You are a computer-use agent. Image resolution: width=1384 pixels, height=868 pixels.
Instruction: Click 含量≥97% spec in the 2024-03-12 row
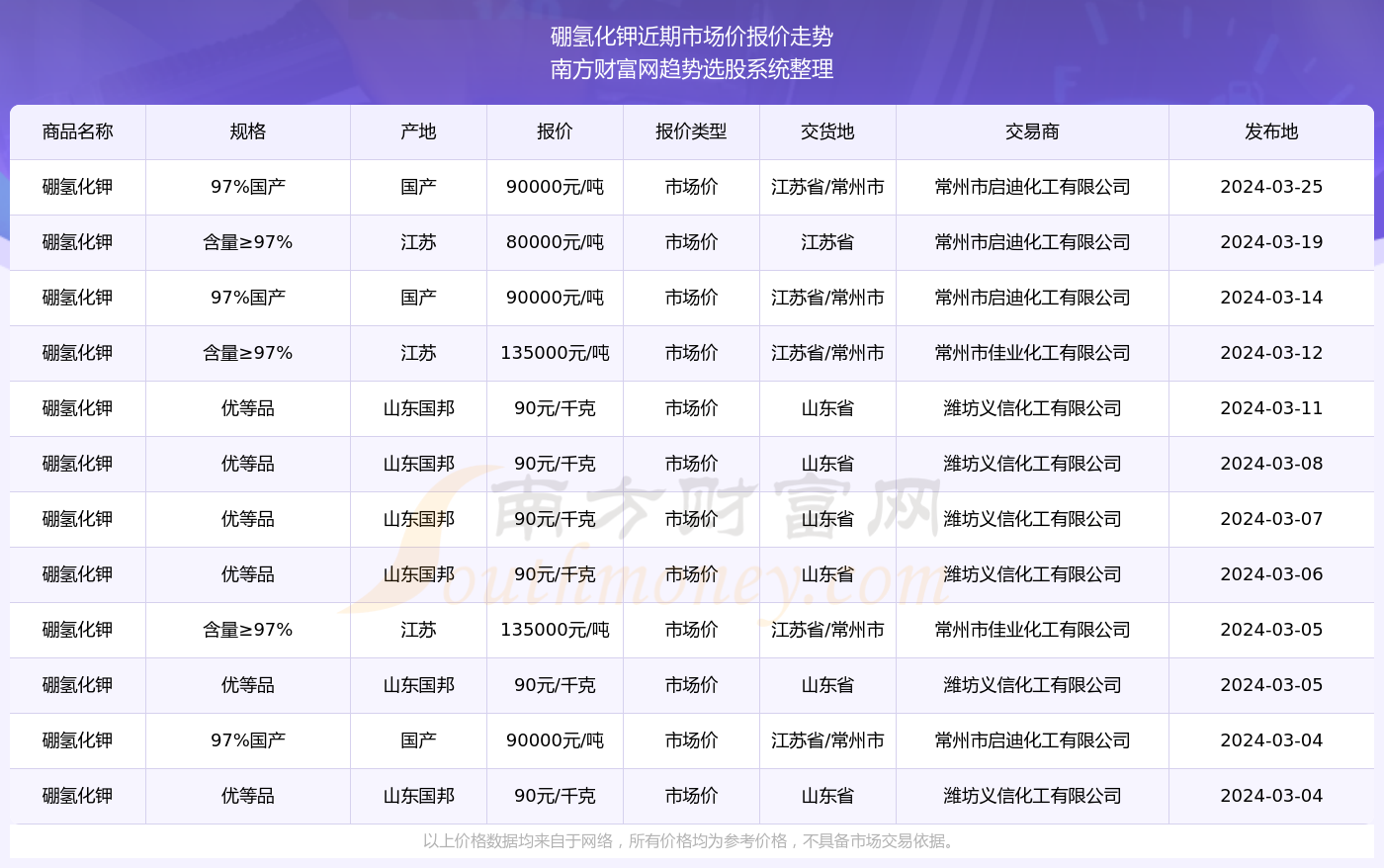coord(248,353)
